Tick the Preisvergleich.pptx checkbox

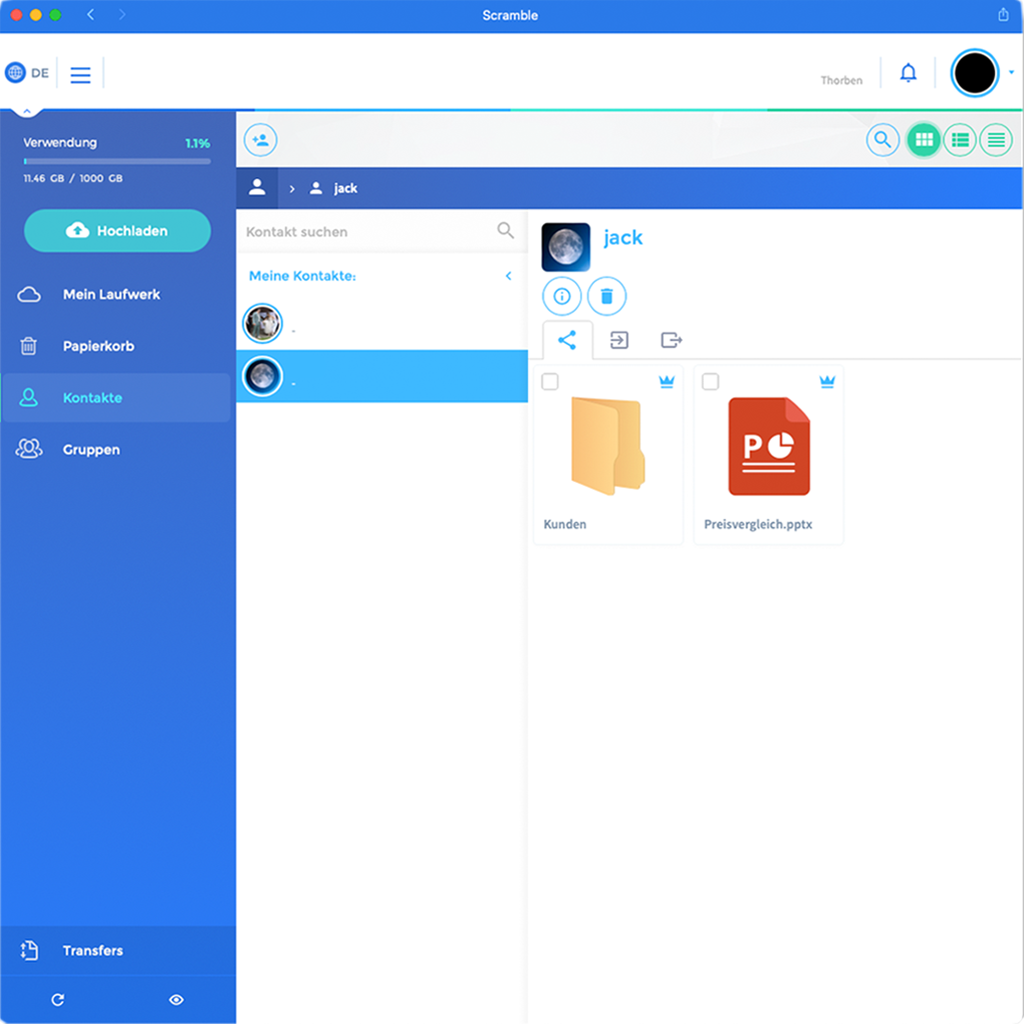711,381
